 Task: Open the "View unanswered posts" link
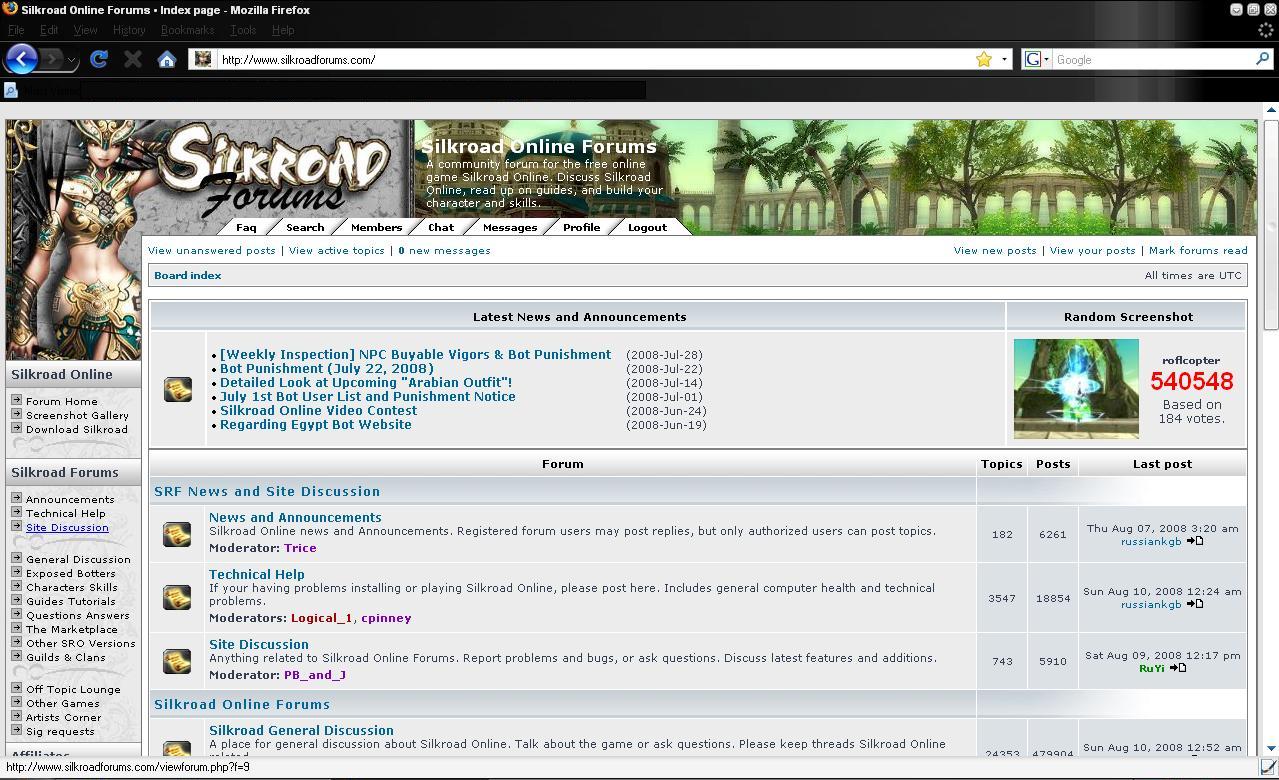[x=211, y=251]
